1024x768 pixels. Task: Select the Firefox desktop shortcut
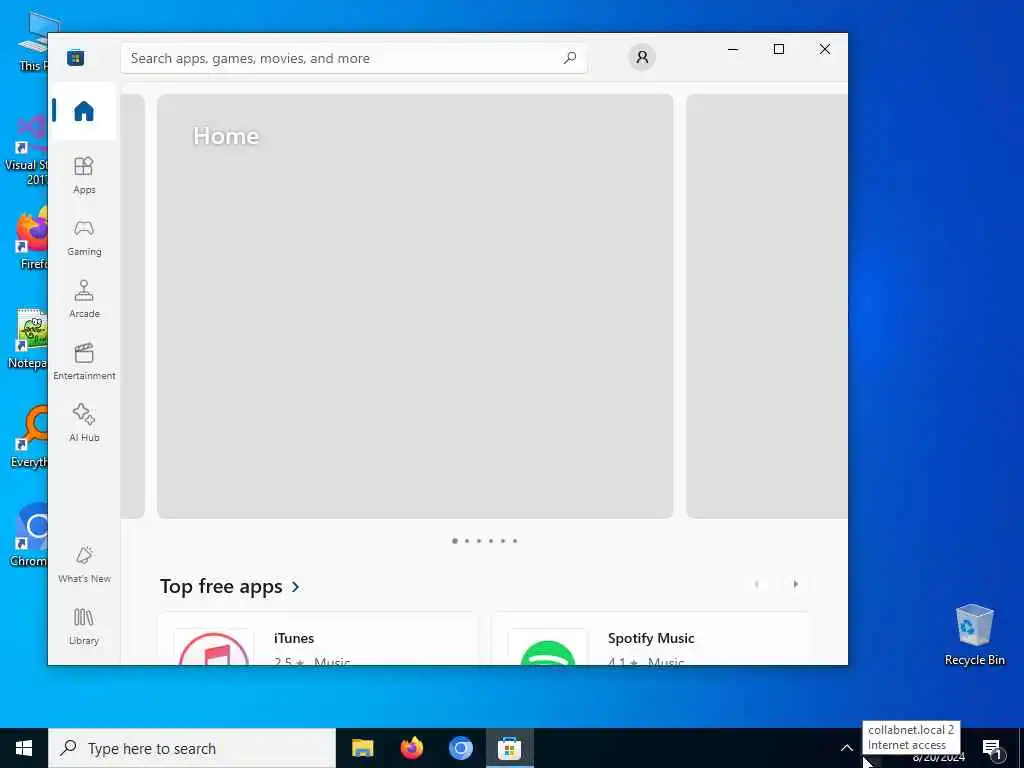pyautogui.click(x=30, y=239)
